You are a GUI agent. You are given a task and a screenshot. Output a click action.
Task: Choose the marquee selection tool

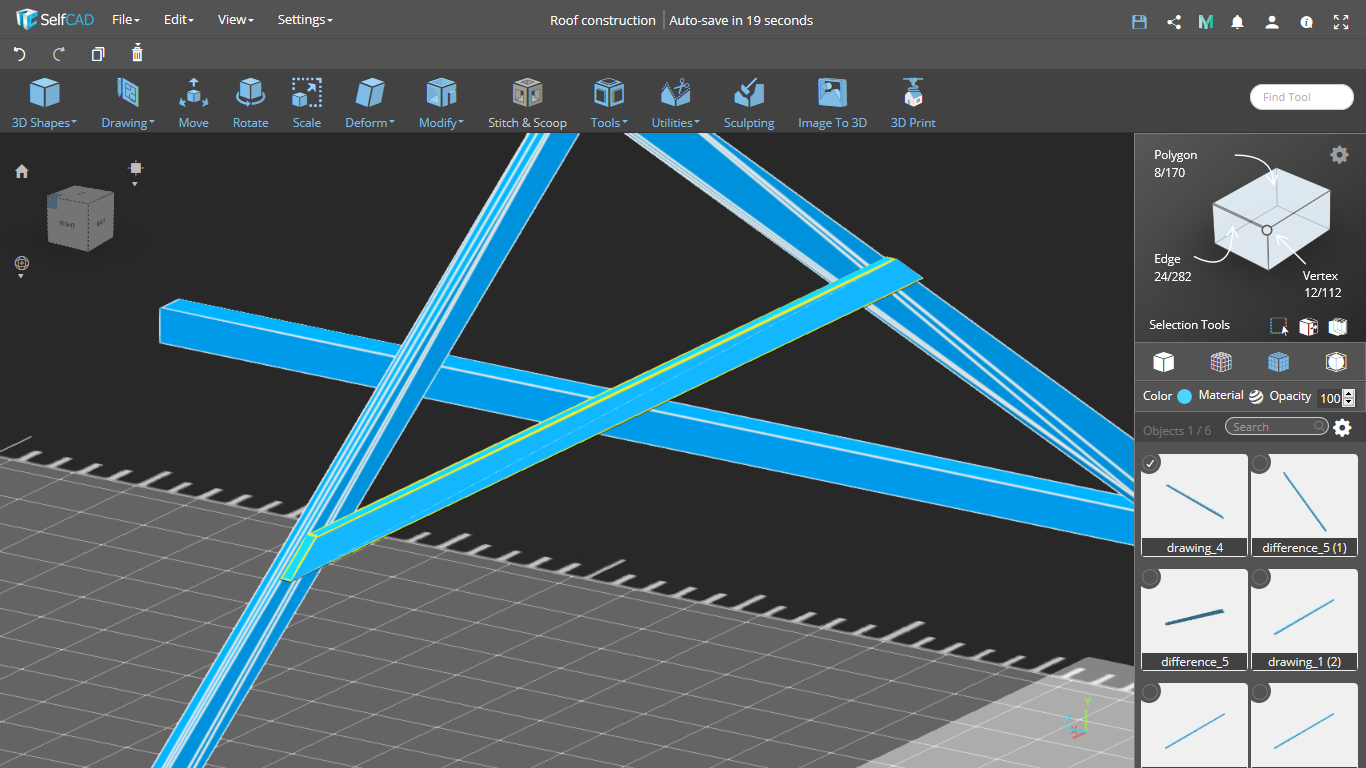[1278, 326]
